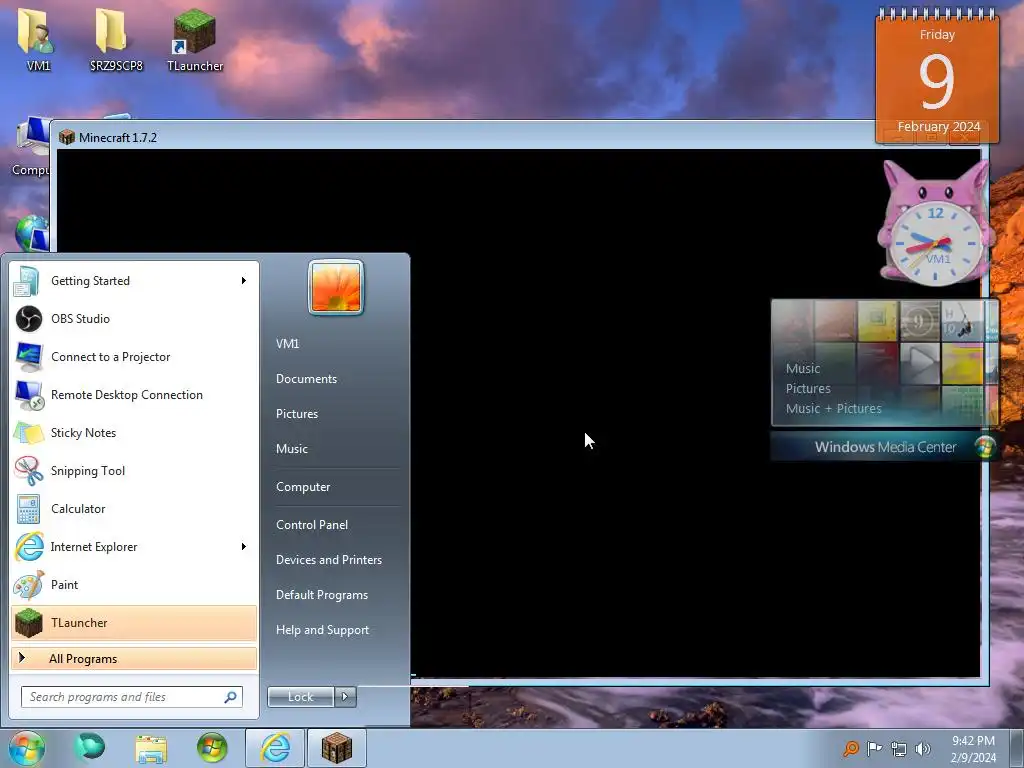This screenshot has height=768, width=1024.
Task: Open shutdown options arrow next to Lock
Action: [345, 697]
